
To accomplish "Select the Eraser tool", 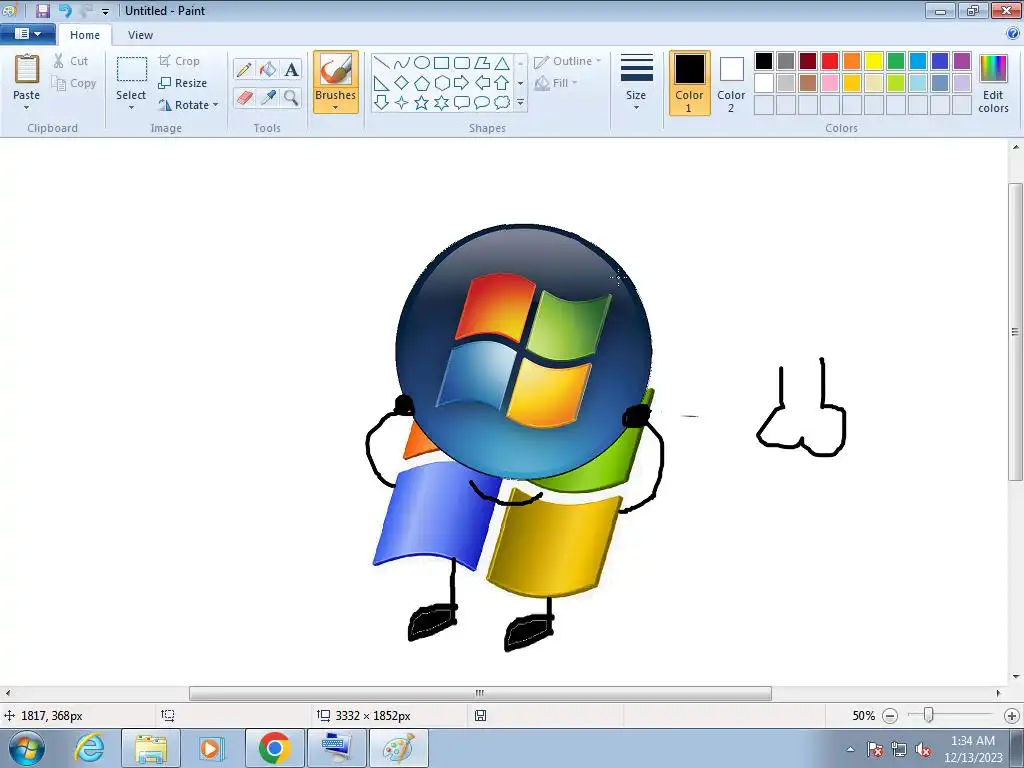I will (244, 97).
